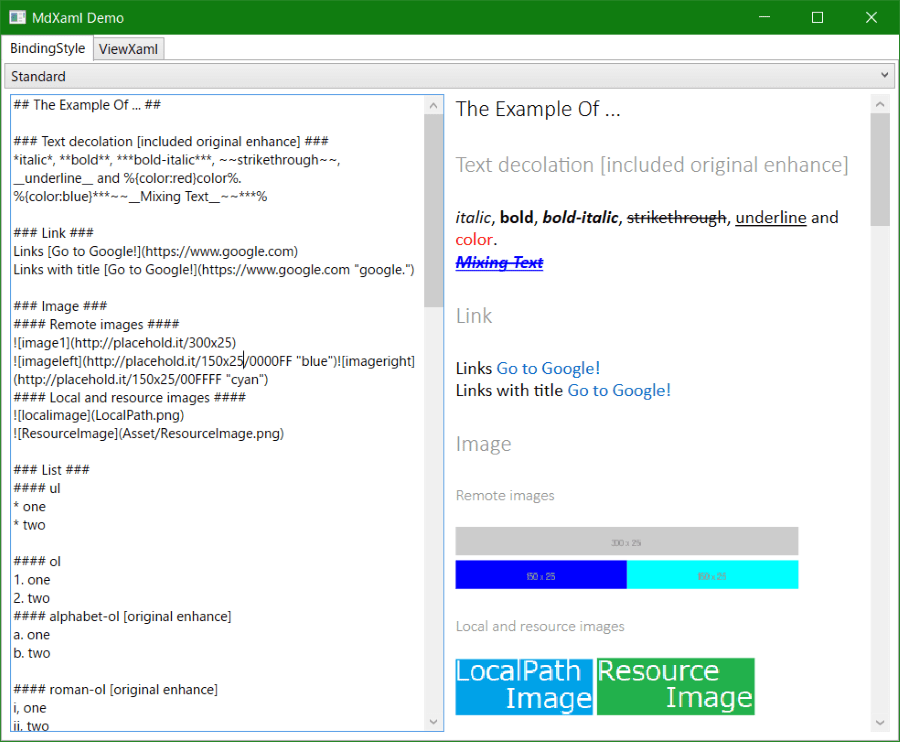The width and height of the screenshot is (900, 742).
Task: Click the LocalPath Image thumbnail
Action: click(524, 686)
